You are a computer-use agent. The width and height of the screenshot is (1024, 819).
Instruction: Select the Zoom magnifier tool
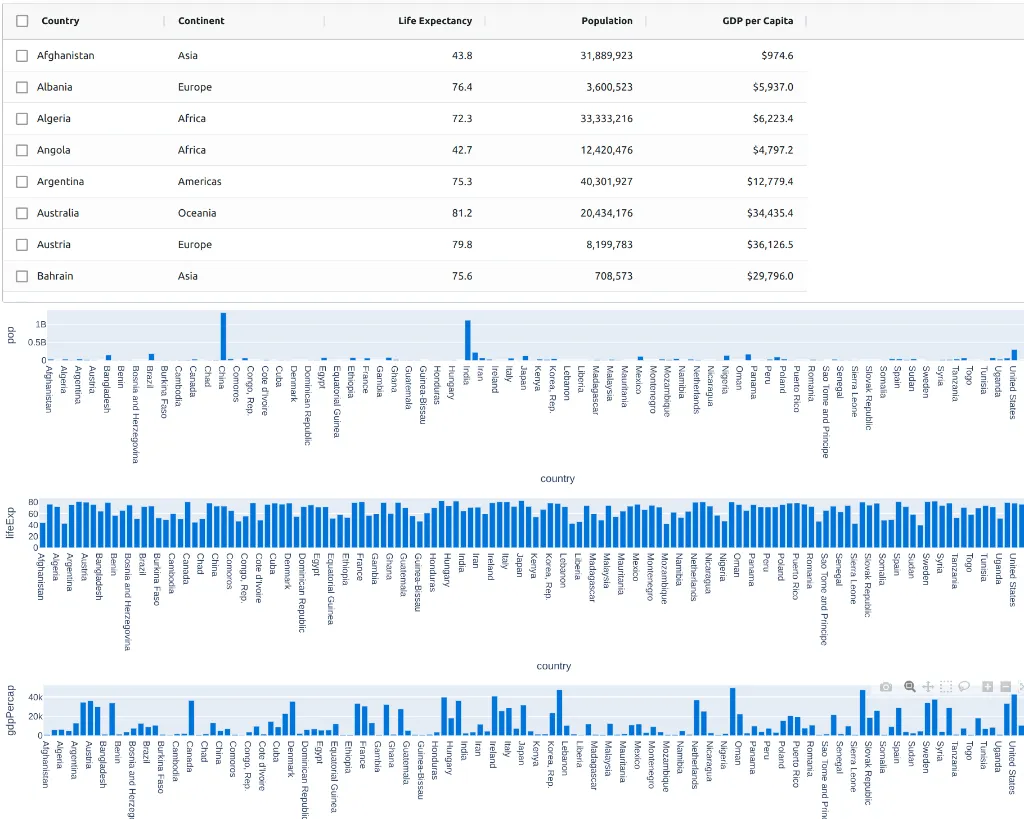909,687
